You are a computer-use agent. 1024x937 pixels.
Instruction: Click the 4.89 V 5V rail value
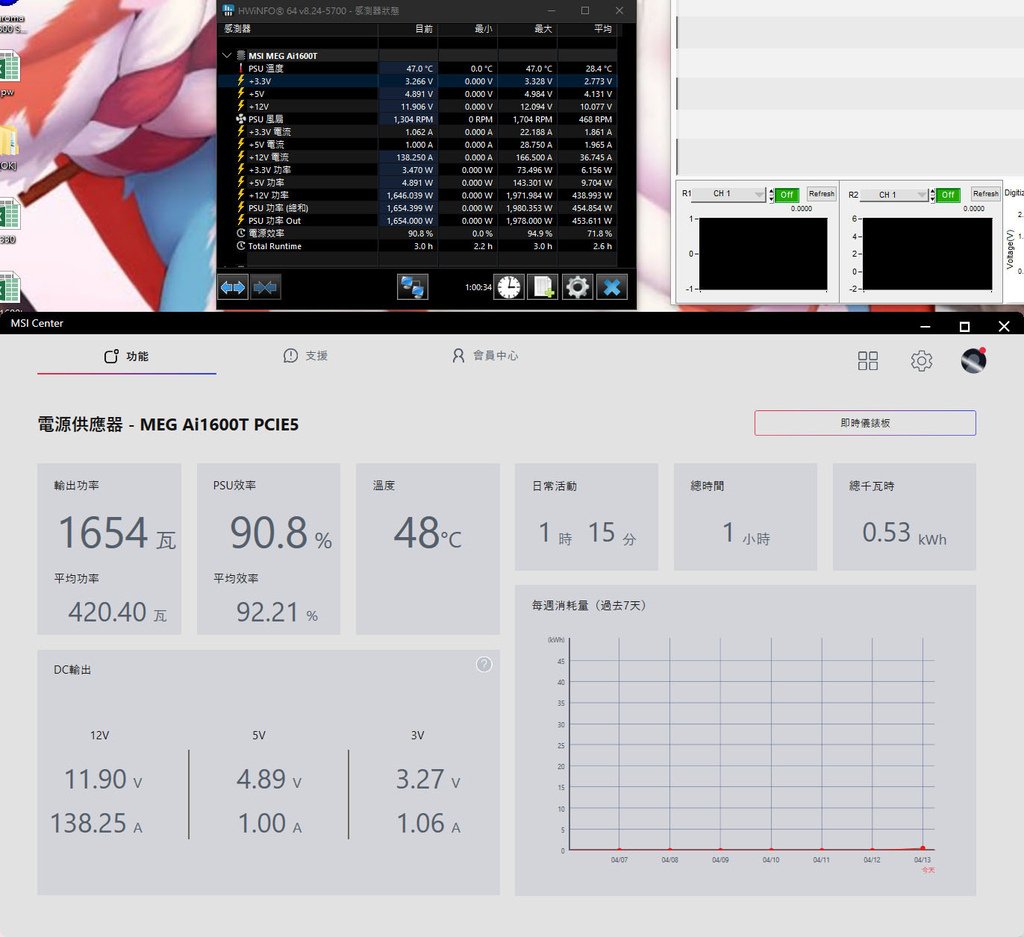(269, 779)
